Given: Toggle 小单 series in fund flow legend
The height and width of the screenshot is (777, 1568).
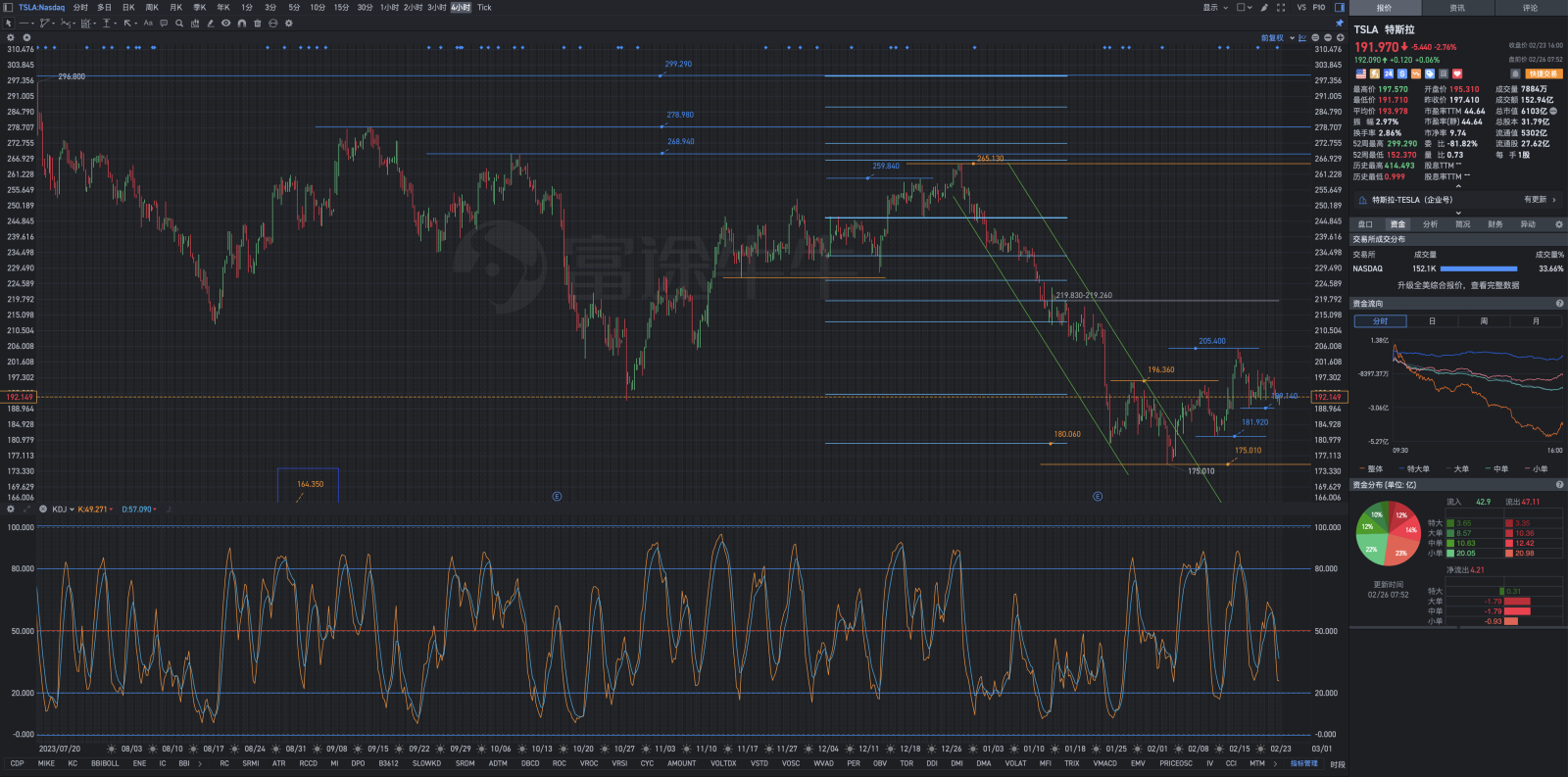Looking at the screenshot, I should tap(1537, 468).
